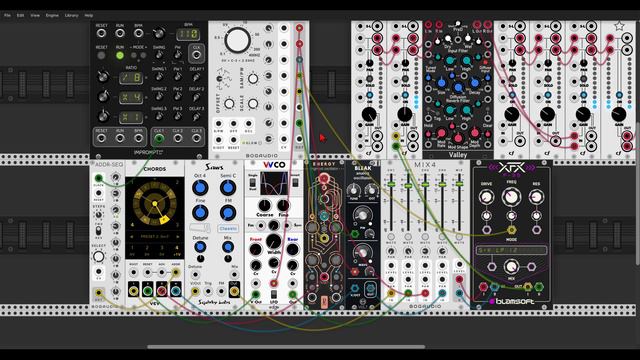Click the FREQ knob on XFX filter
Screen dimensions: 640x360
(511, 198)
